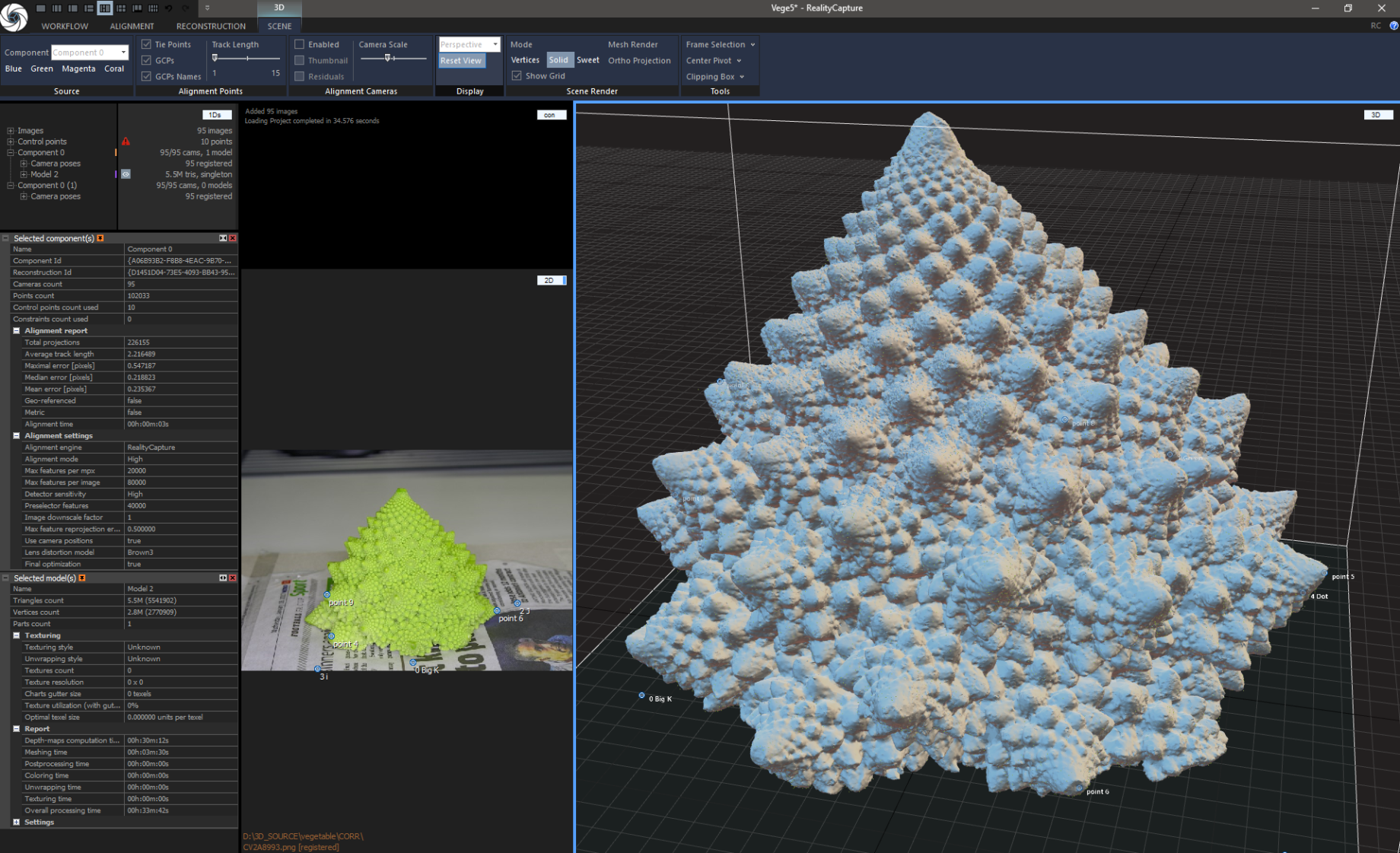Click the con view label in console pane
1400x853 pixels.
point(551,115)
